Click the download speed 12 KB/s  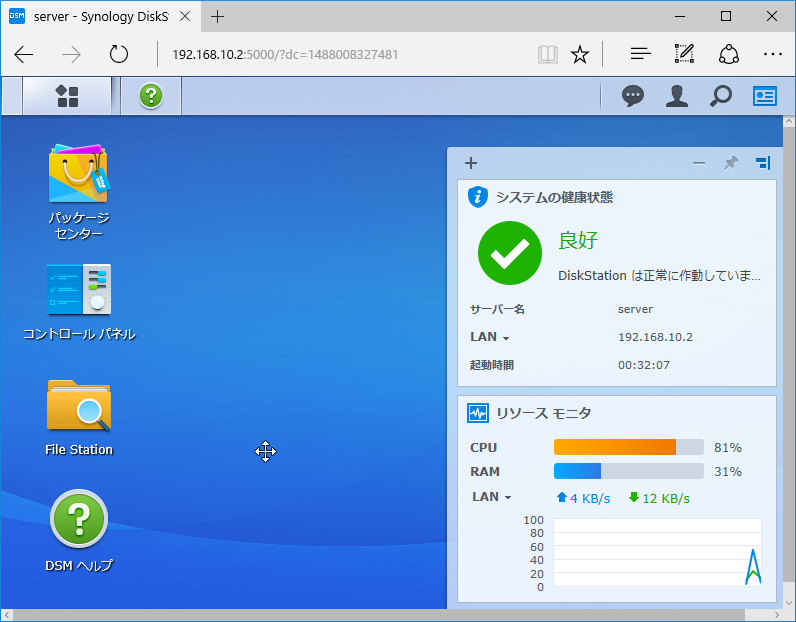coord(659,498)
